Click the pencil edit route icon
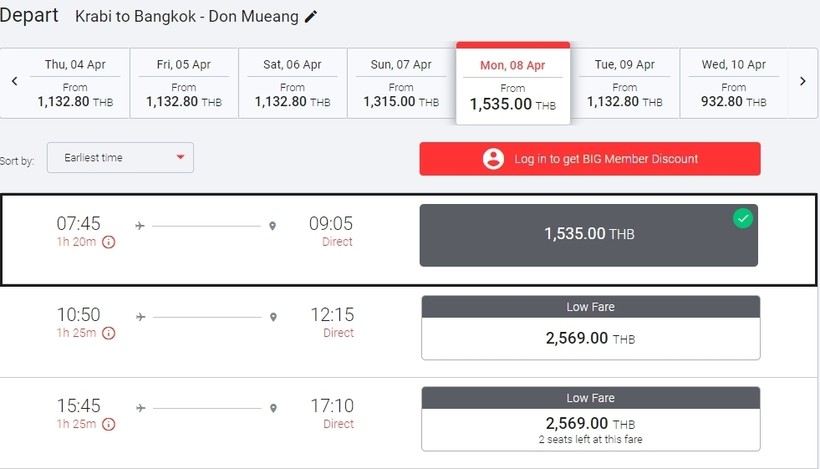This screenshot has width=820, height=469. click(311, 17)
